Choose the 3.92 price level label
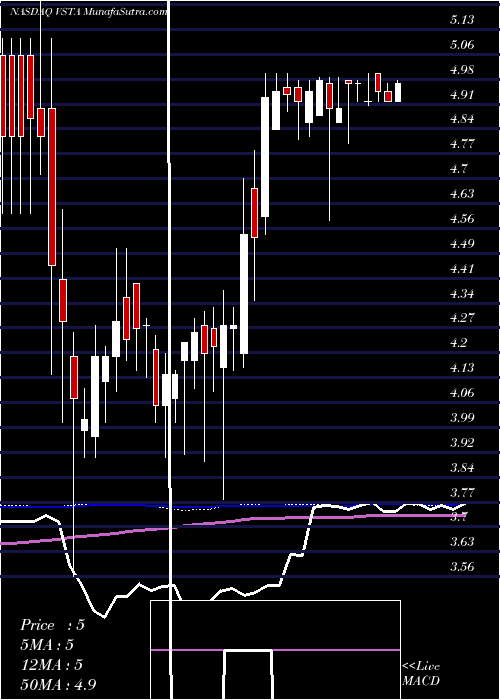Viewport: 500px width, 700px height. click(x=460, y=443)
